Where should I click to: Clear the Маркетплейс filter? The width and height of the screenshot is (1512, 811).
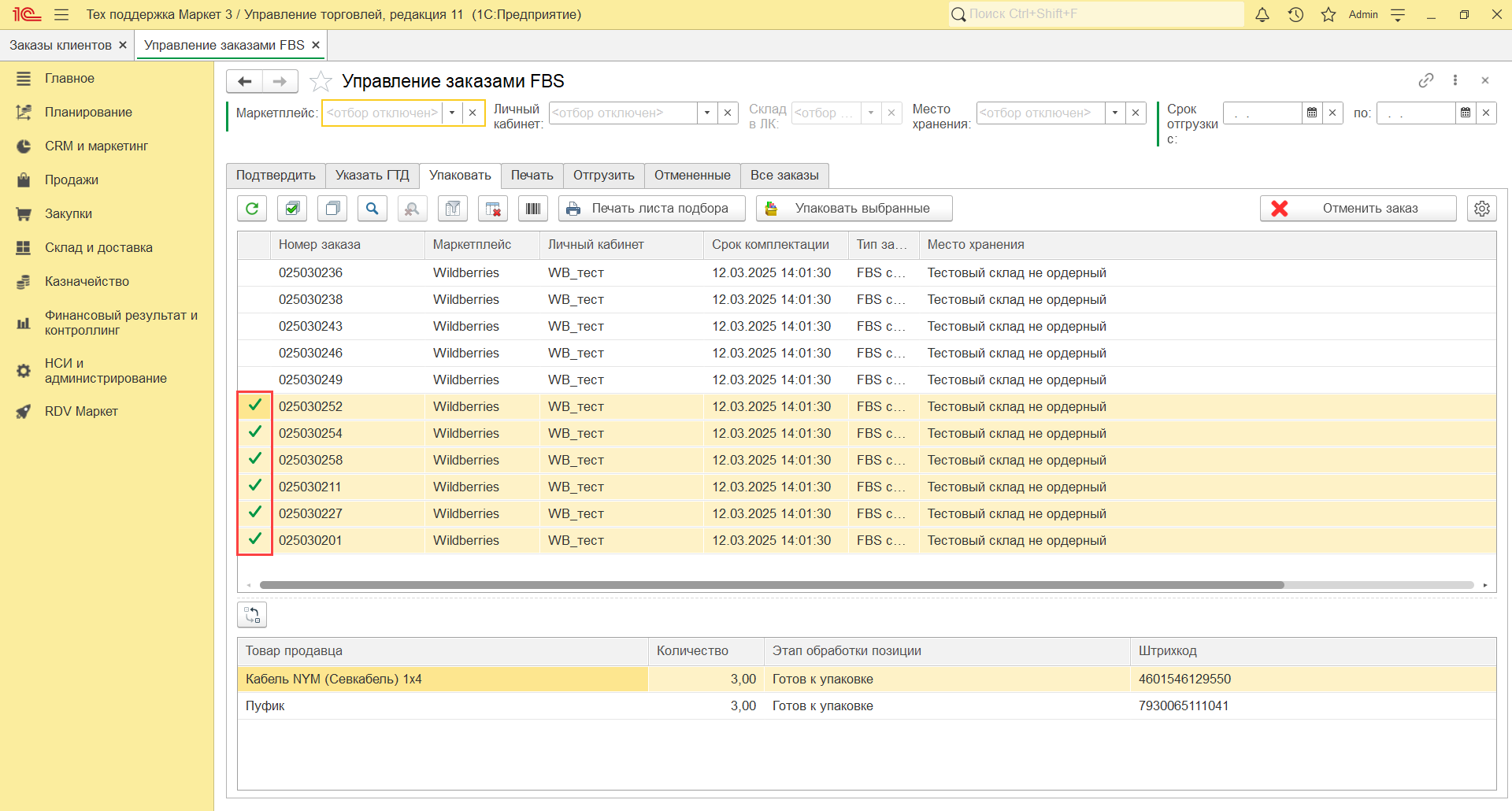click(x=472, y=113)
